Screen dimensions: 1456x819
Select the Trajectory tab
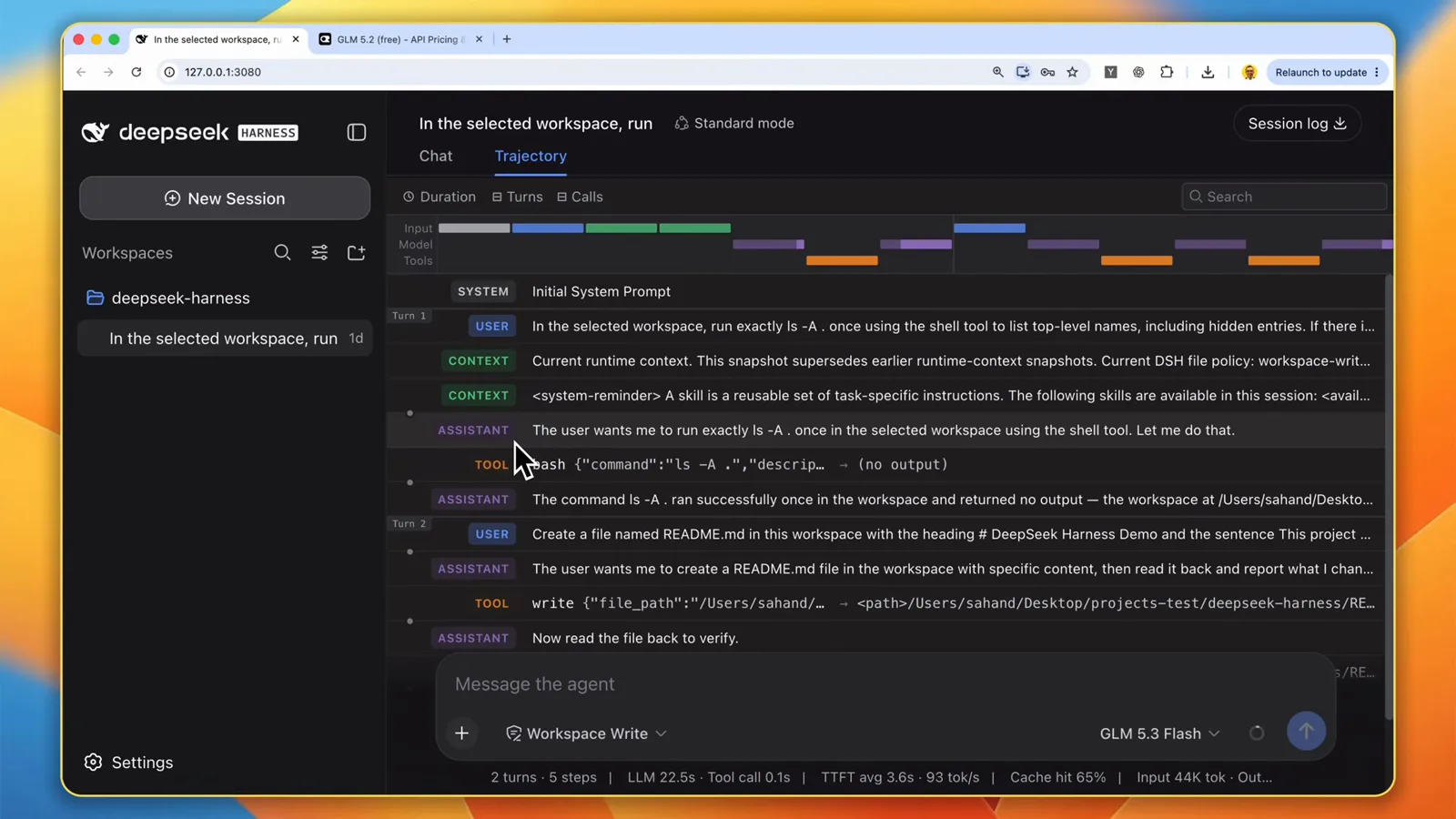pos(531,156)
